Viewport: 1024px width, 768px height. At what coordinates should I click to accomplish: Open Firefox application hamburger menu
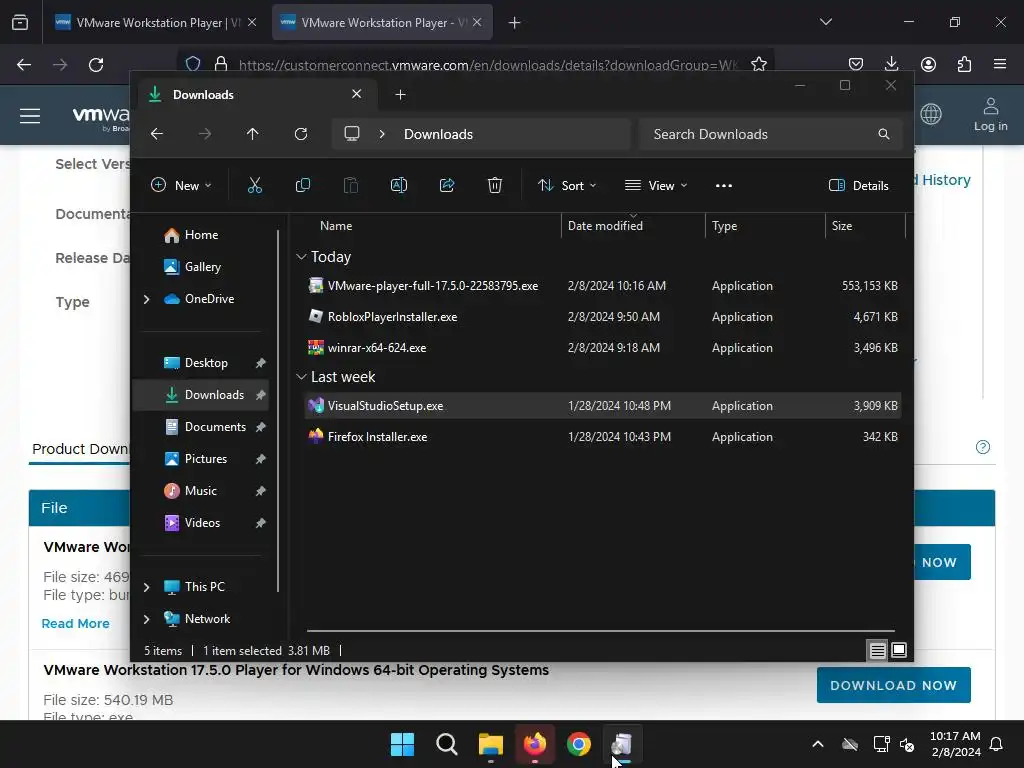pyautogui.click(x=1000, y=64)
